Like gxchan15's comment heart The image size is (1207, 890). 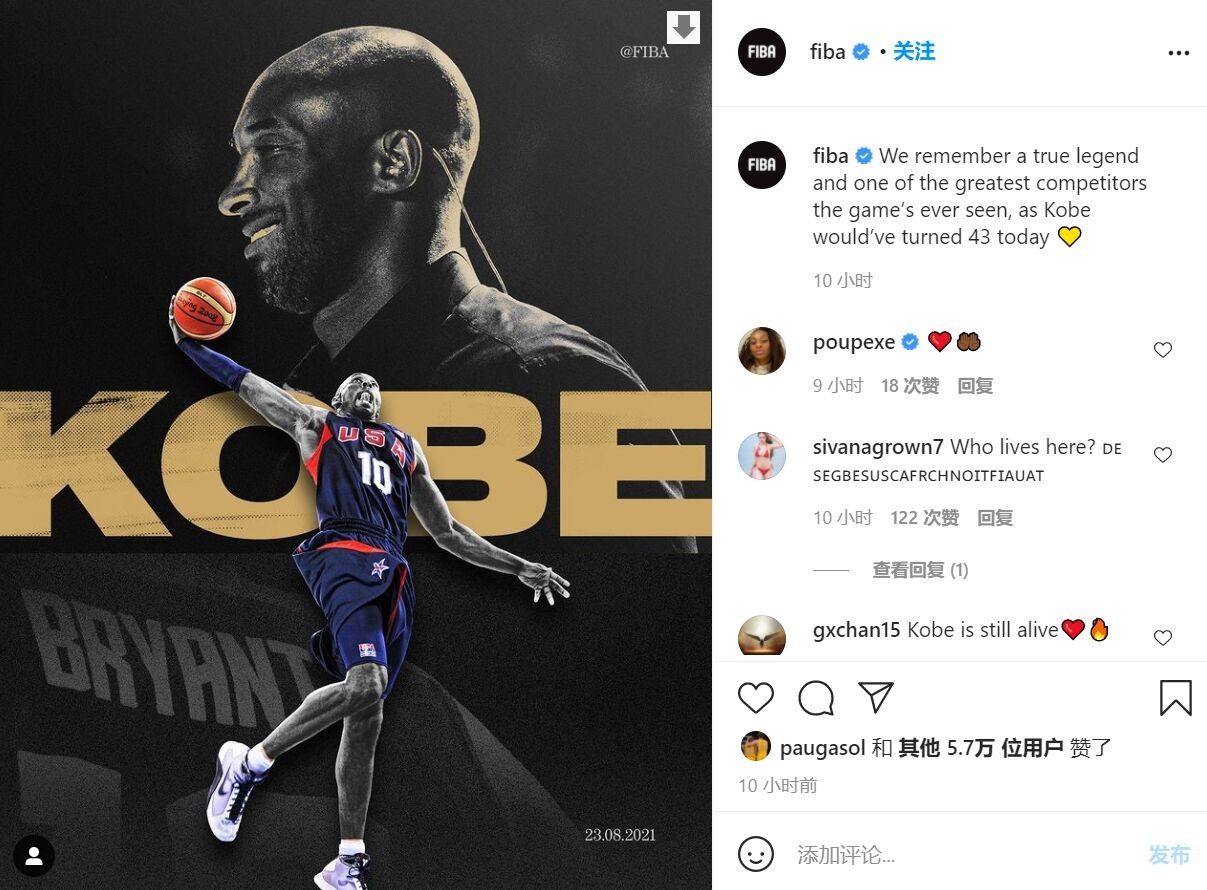tap(1163, 638)
